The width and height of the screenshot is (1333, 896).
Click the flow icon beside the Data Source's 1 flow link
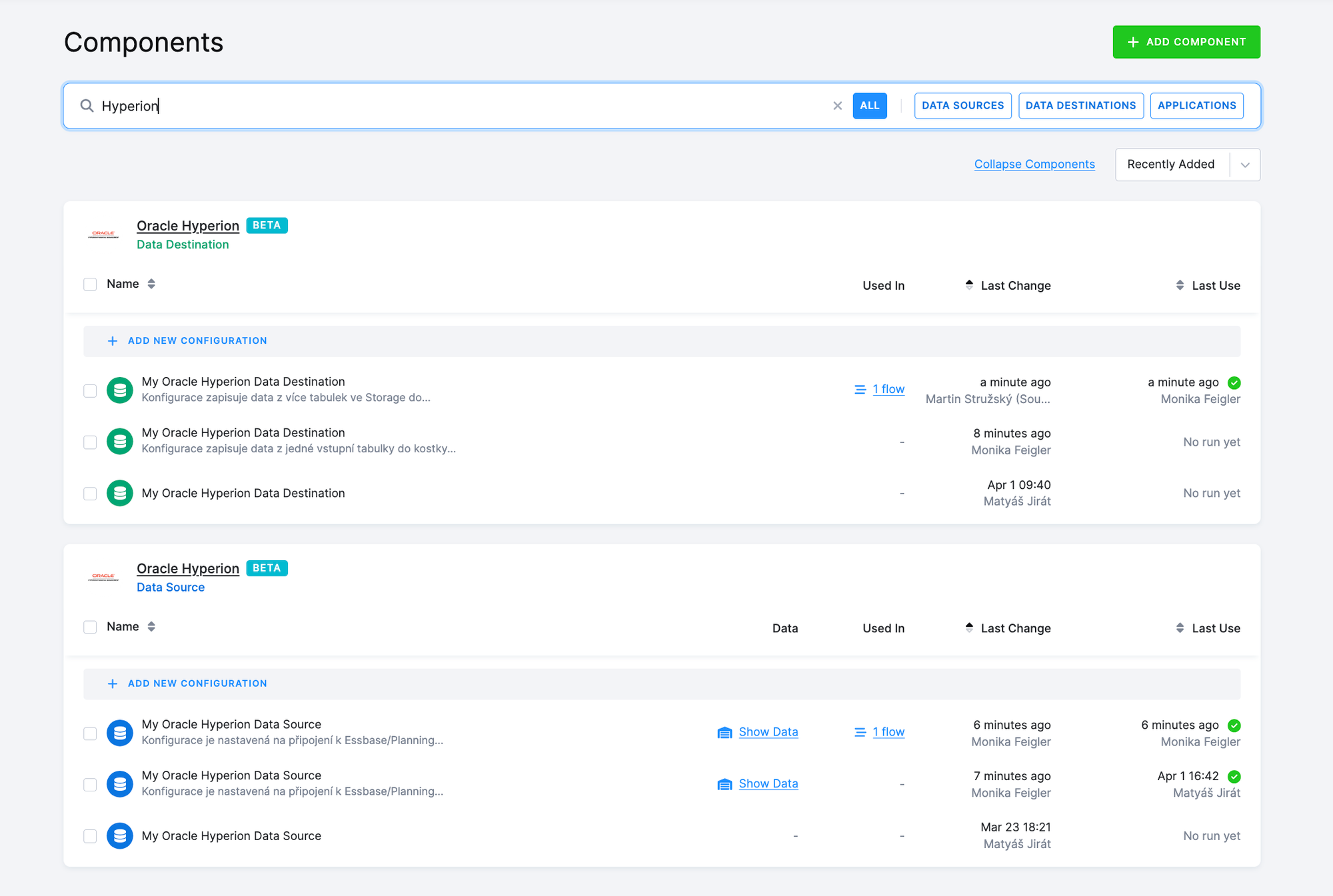click(x=860, y=731)
